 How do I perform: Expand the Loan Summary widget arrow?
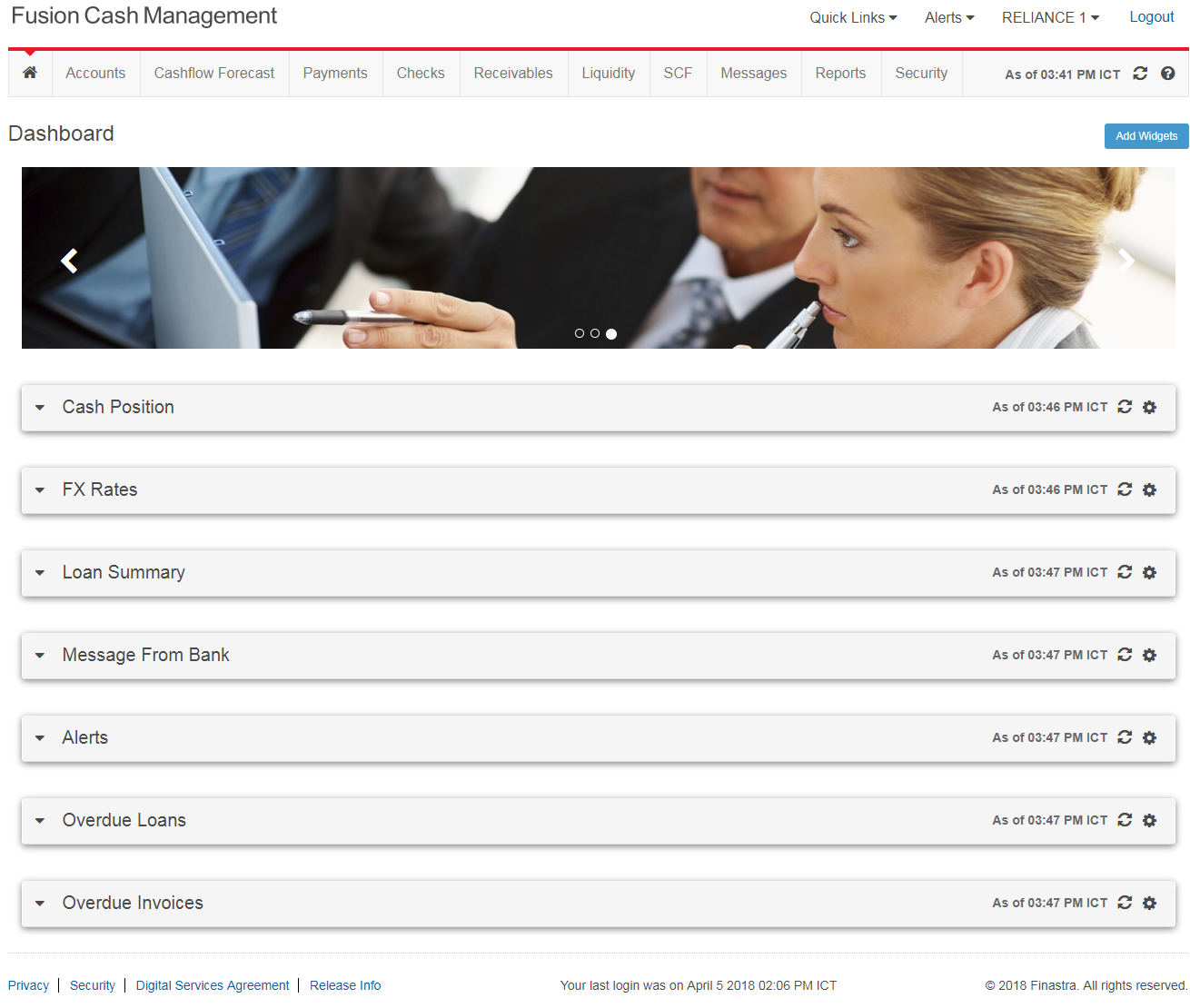[x=40, y=573]
